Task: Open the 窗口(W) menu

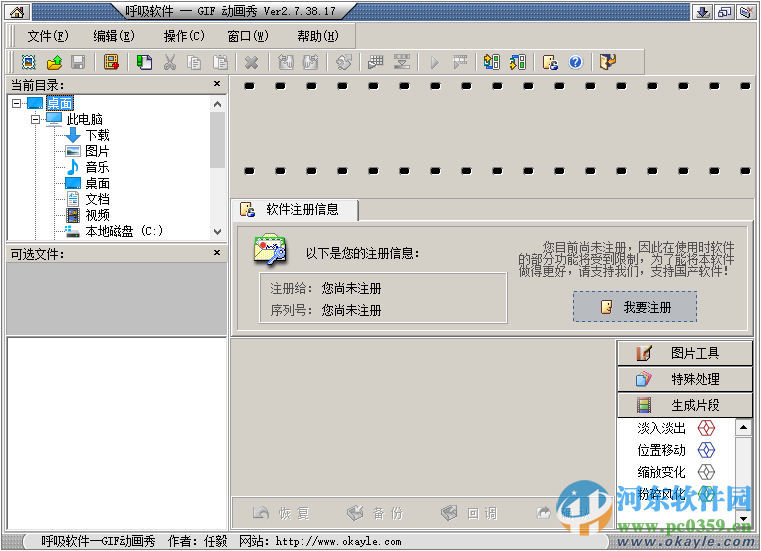Action: (248, 36)
